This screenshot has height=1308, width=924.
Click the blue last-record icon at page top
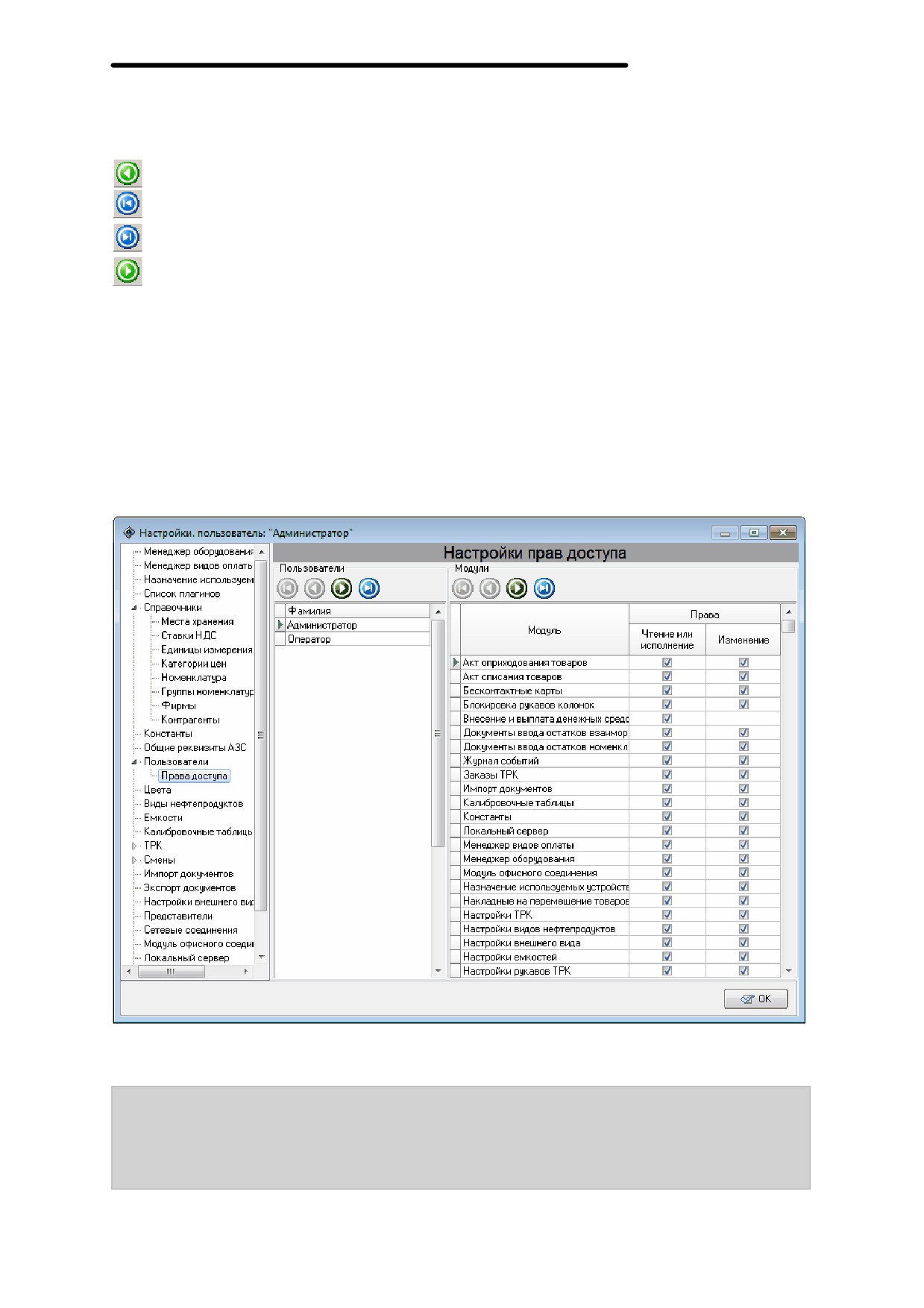click(128, 238)
